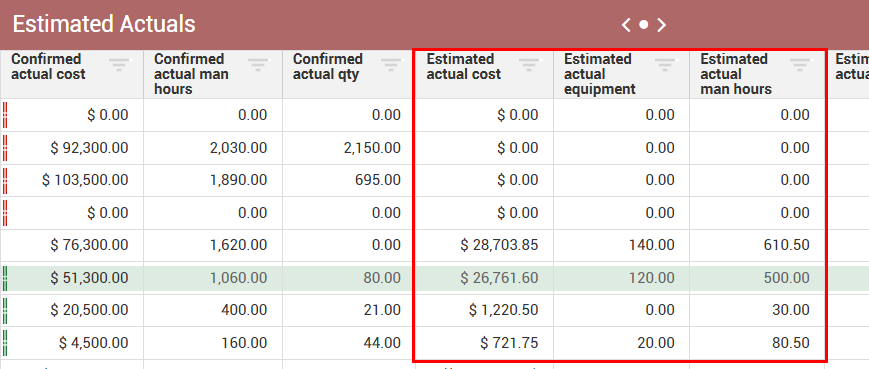The image size is (869, 369).
Task: Select the 140.00 estimated equipment cell
Action: [x=621, y=245]
